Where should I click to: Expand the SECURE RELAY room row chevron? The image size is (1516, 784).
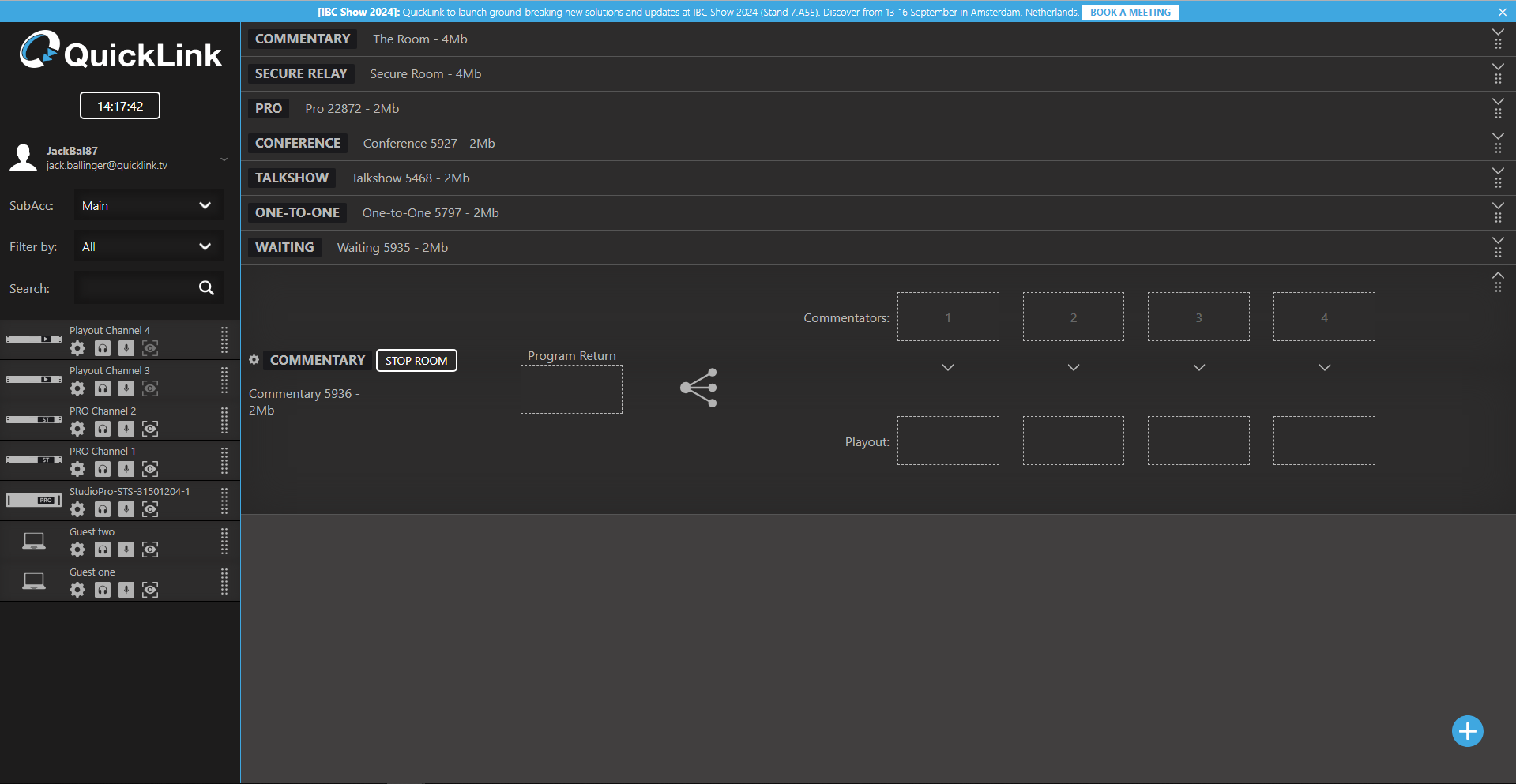click(1498, 67)
